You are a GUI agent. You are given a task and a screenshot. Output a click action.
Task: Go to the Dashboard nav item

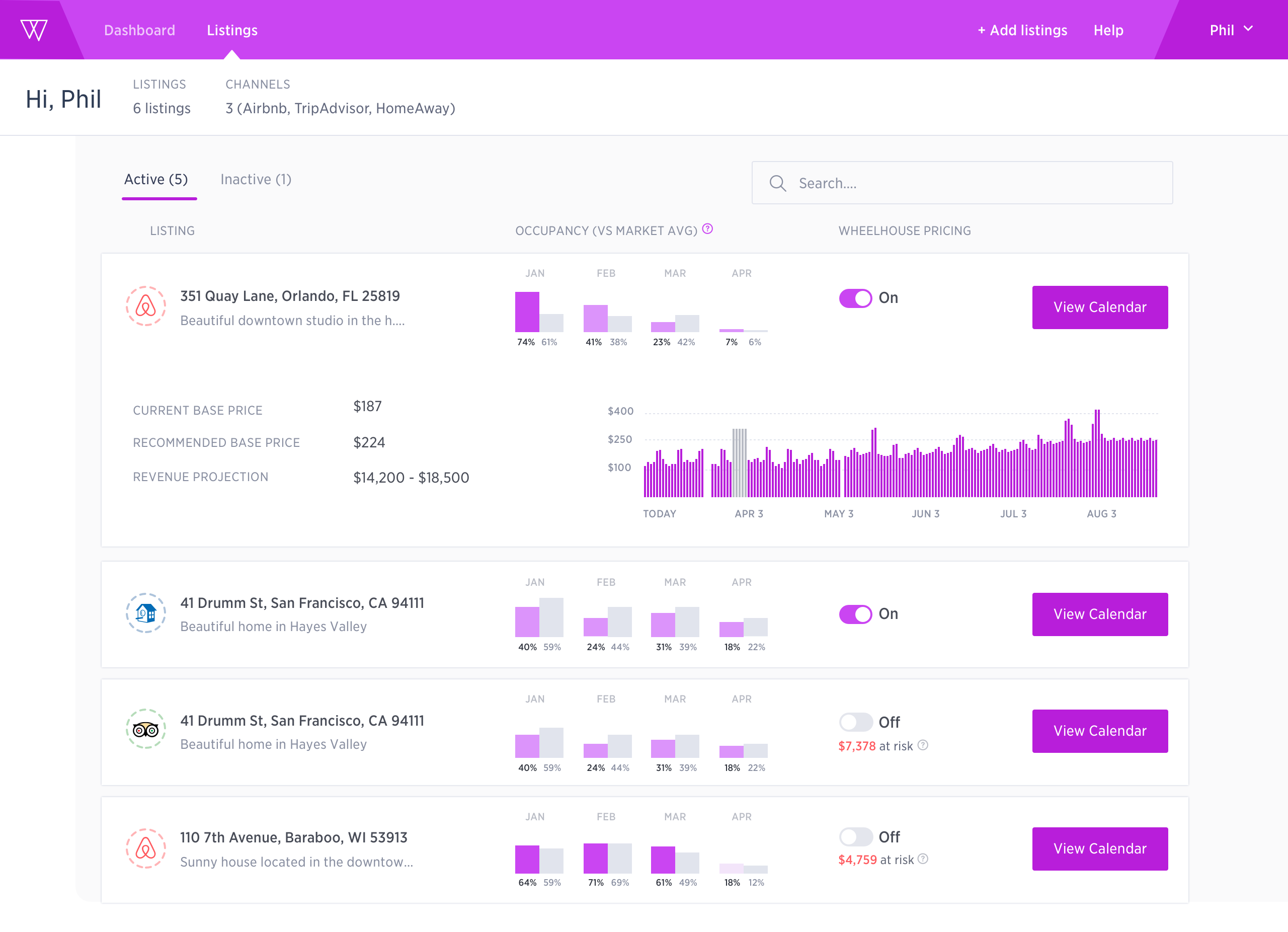coord(140,30)
